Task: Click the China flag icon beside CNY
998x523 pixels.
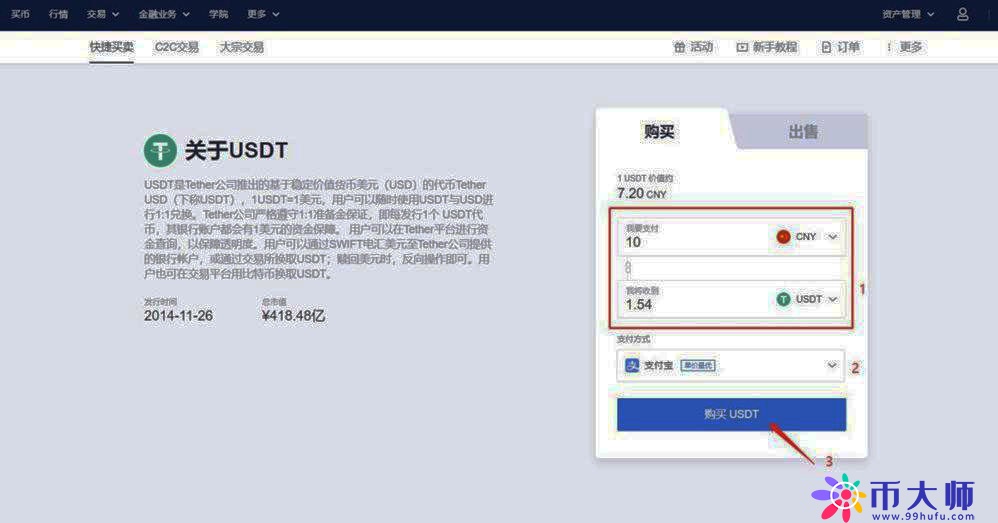Action: (783, 237)
